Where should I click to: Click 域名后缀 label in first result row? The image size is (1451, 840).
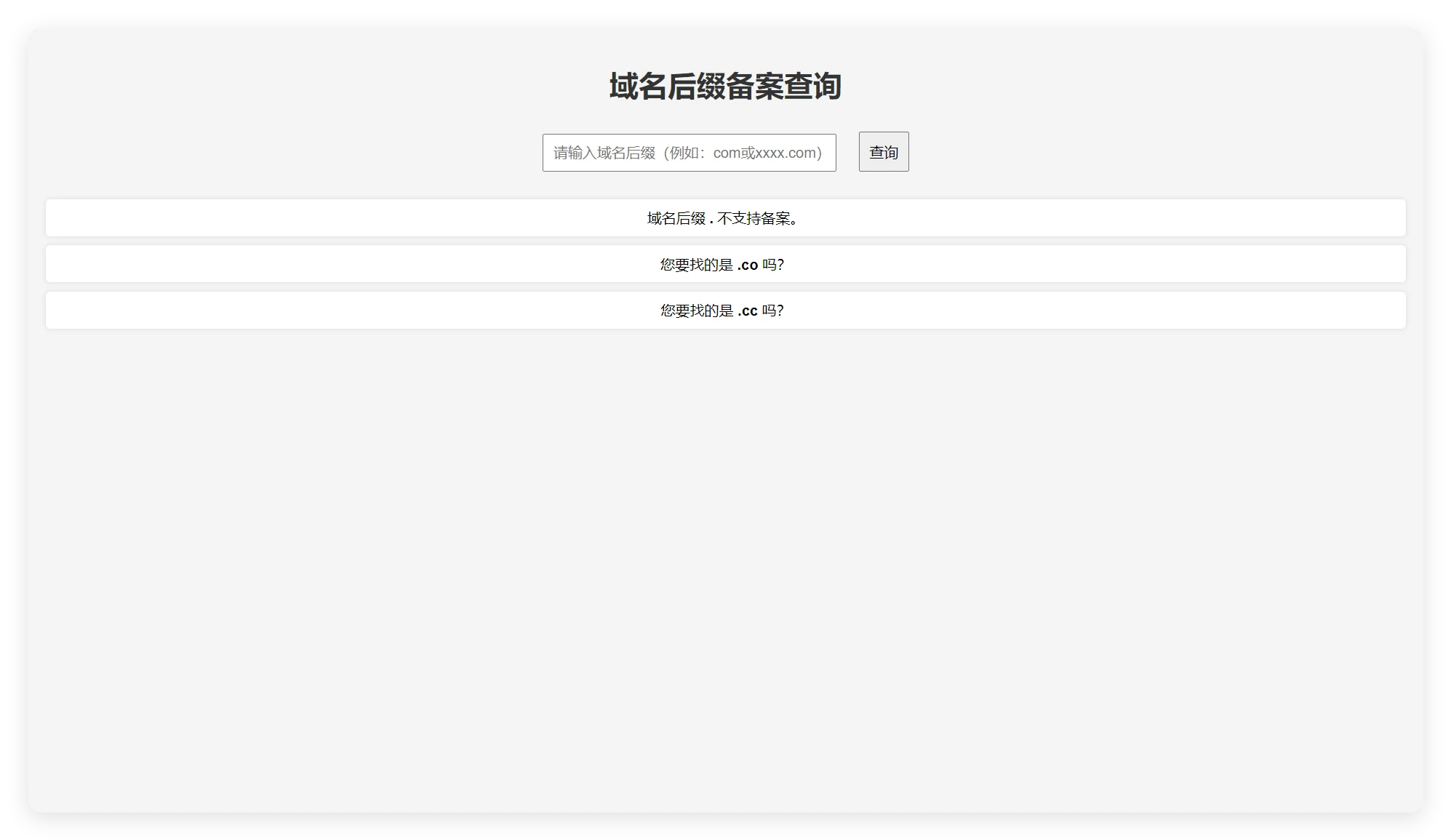pos(676,219)
